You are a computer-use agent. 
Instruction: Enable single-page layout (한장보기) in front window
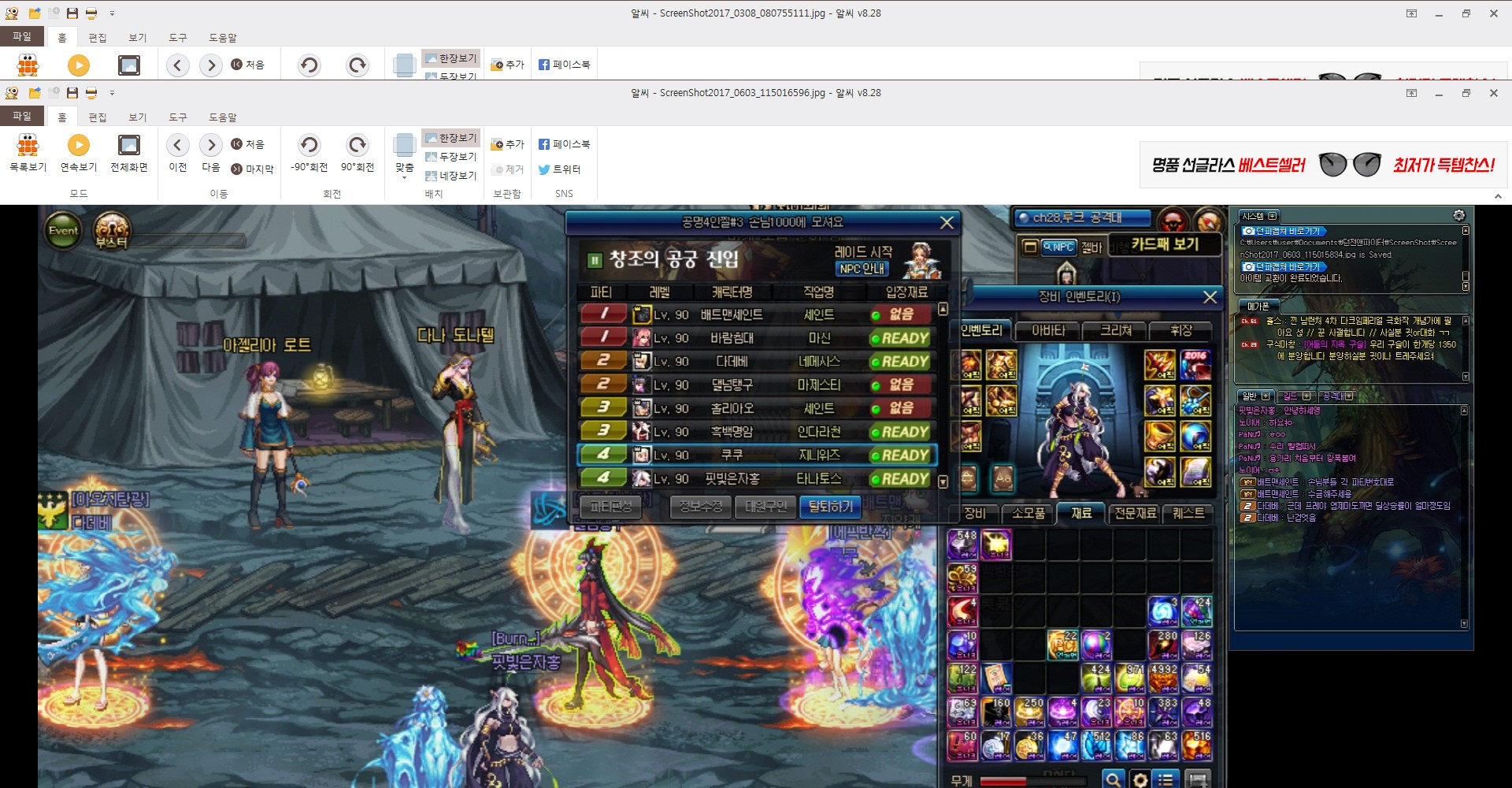(450, 138)
